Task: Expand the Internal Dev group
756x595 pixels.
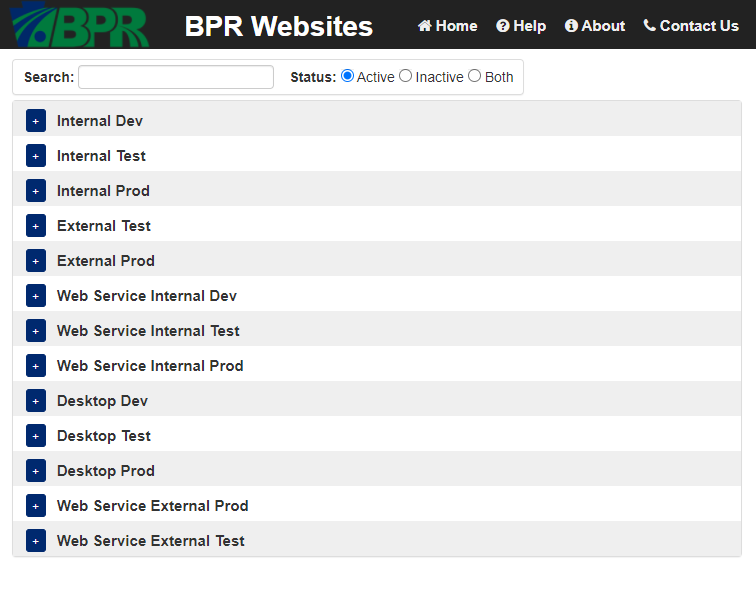Action: pos(36,121)
